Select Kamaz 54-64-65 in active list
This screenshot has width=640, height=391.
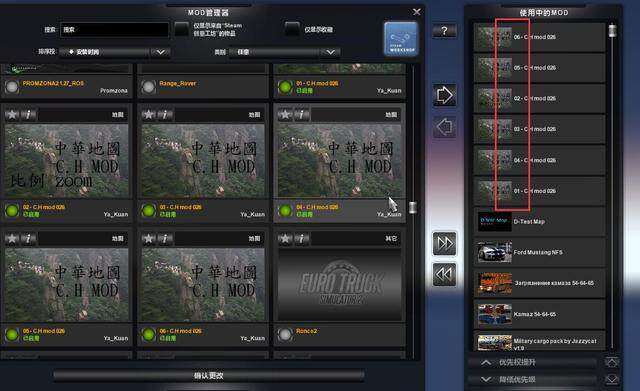[x=540, y=314]
